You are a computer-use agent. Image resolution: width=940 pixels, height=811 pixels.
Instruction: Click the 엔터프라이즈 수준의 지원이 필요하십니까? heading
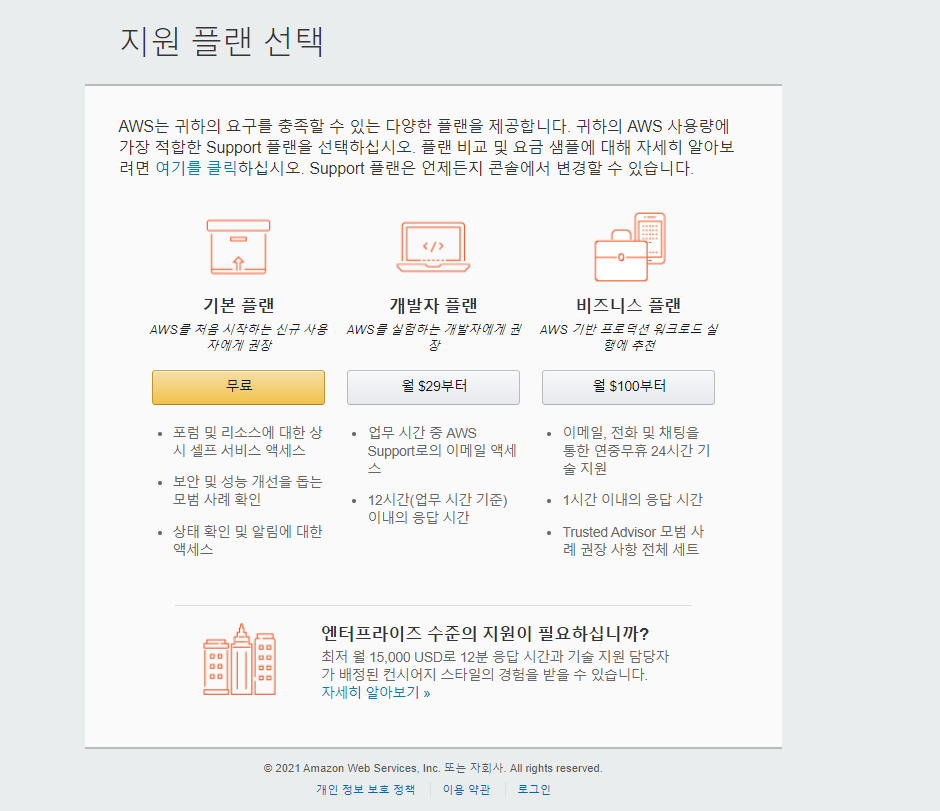click(485, 634)
